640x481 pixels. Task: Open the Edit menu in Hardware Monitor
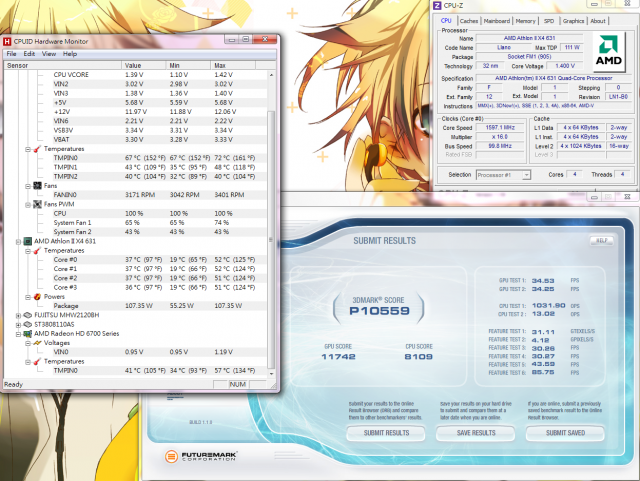pyautogui.click(x=29, y=54)
